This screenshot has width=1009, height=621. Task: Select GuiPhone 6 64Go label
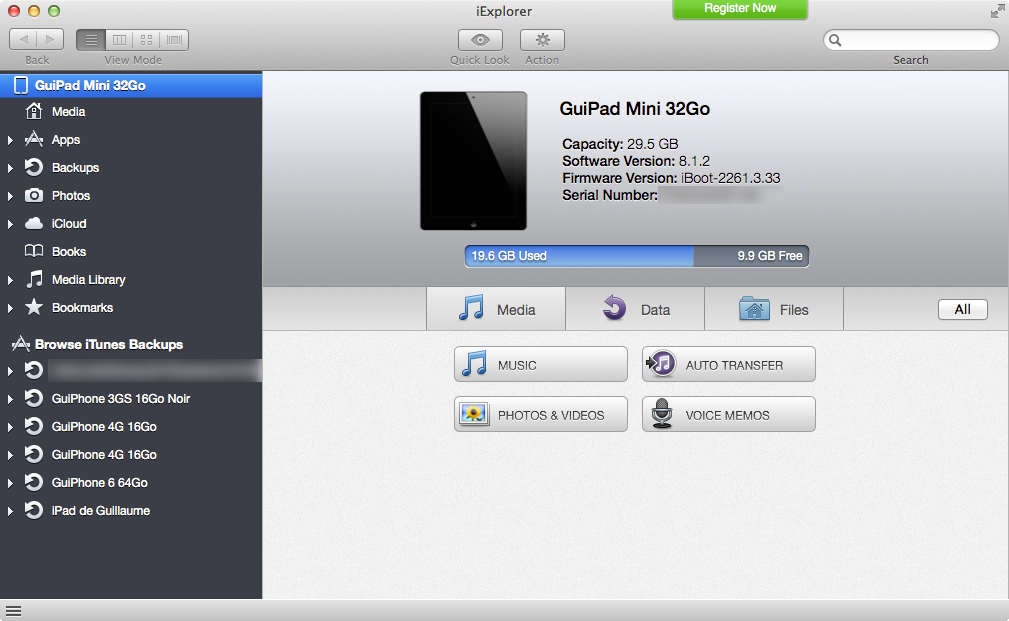(x=100, y=483)
